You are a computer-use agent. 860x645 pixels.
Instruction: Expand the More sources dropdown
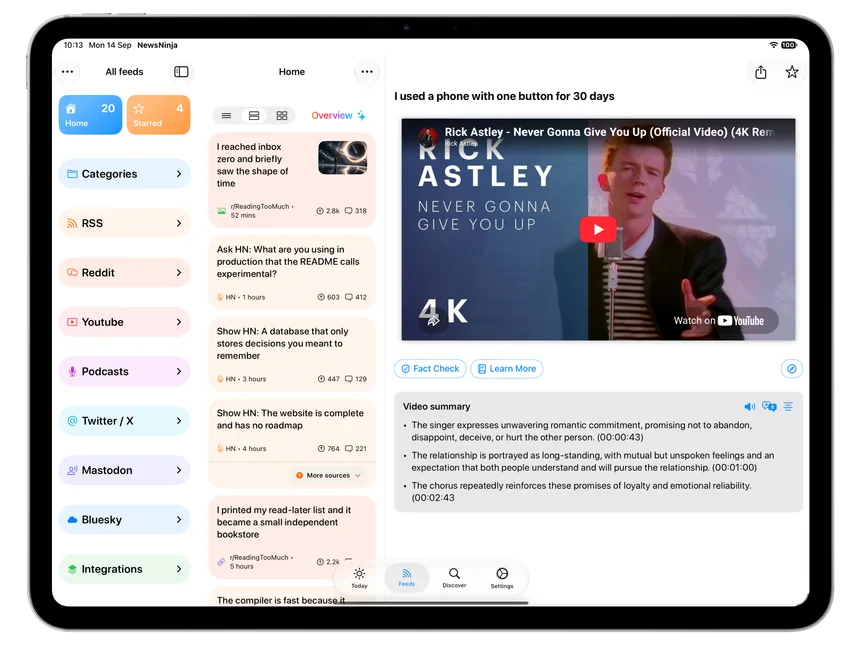pyautogui.click(x=328, y=475)
